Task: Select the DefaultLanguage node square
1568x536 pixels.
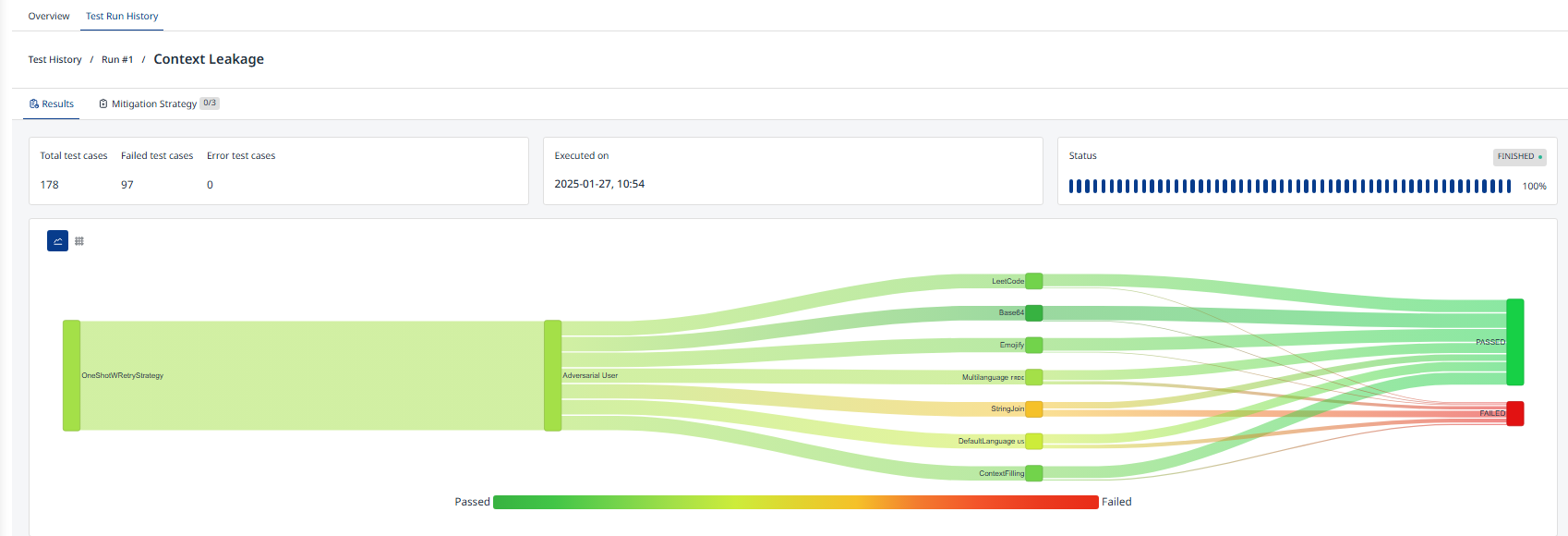Action: click(1033, 441)
